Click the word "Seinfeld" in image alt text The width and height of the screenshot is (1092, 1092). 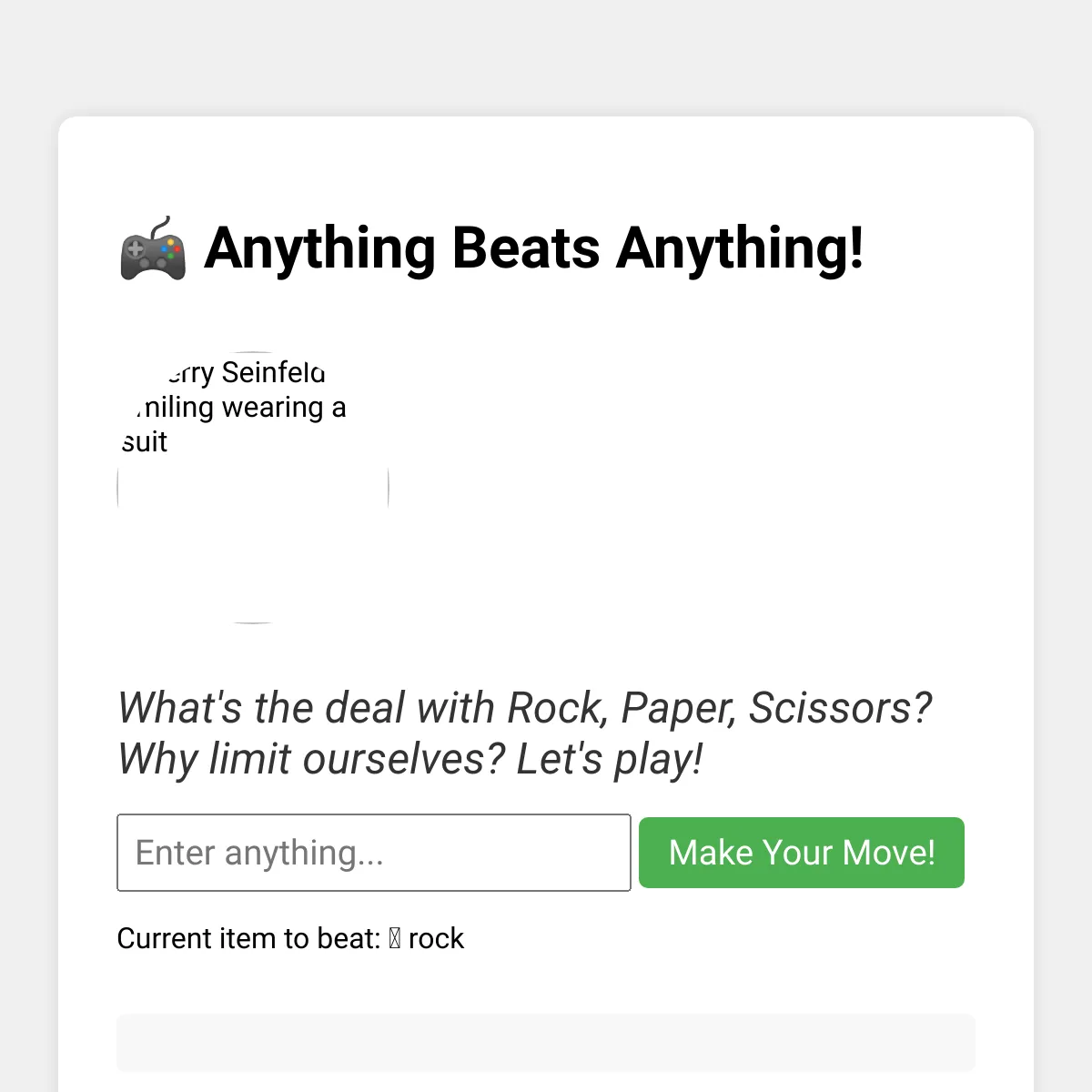click(273, 373)
